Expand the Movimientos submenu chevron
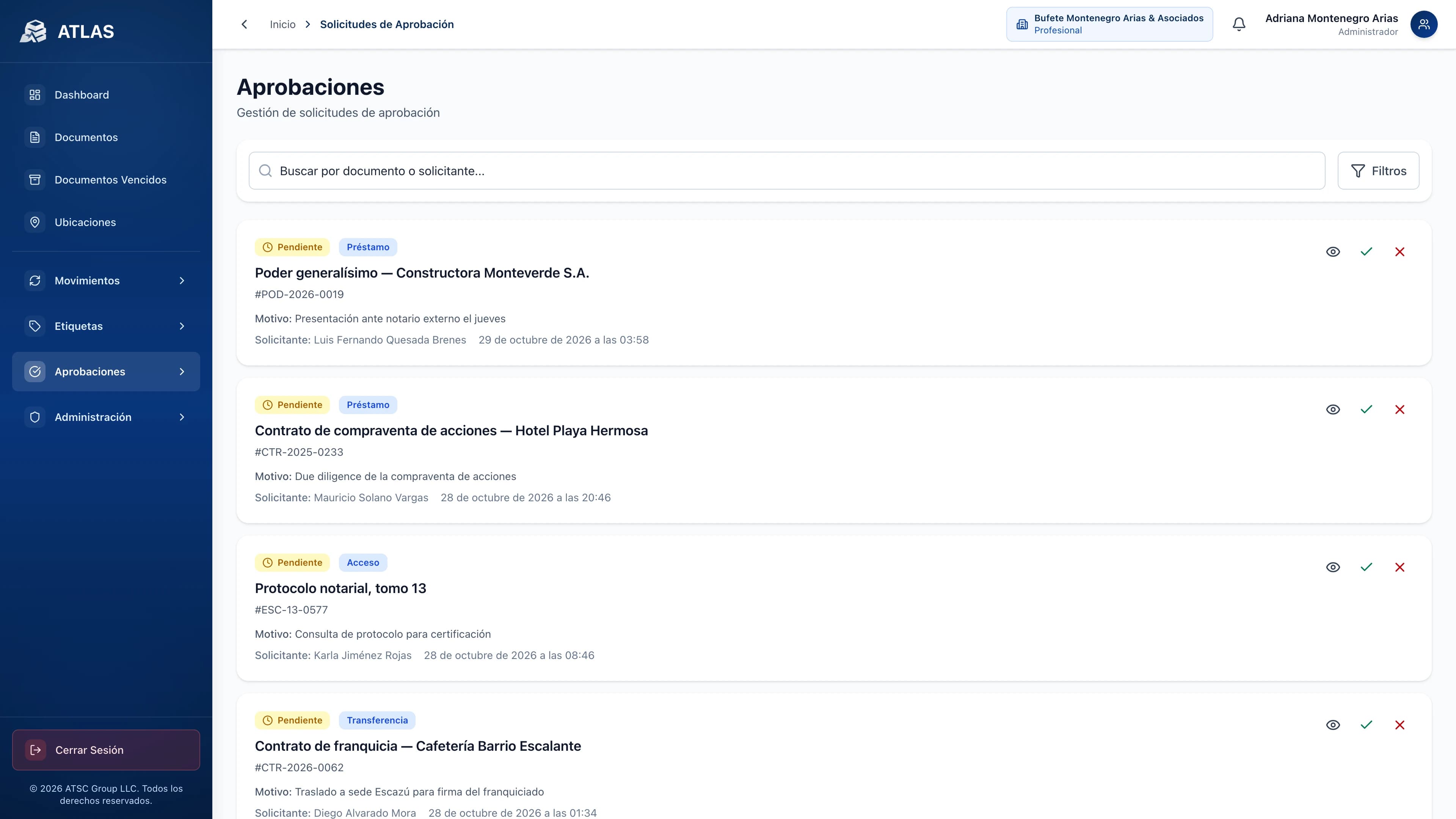The height and width of the screenshot is (819, 1456). [182, 281]
